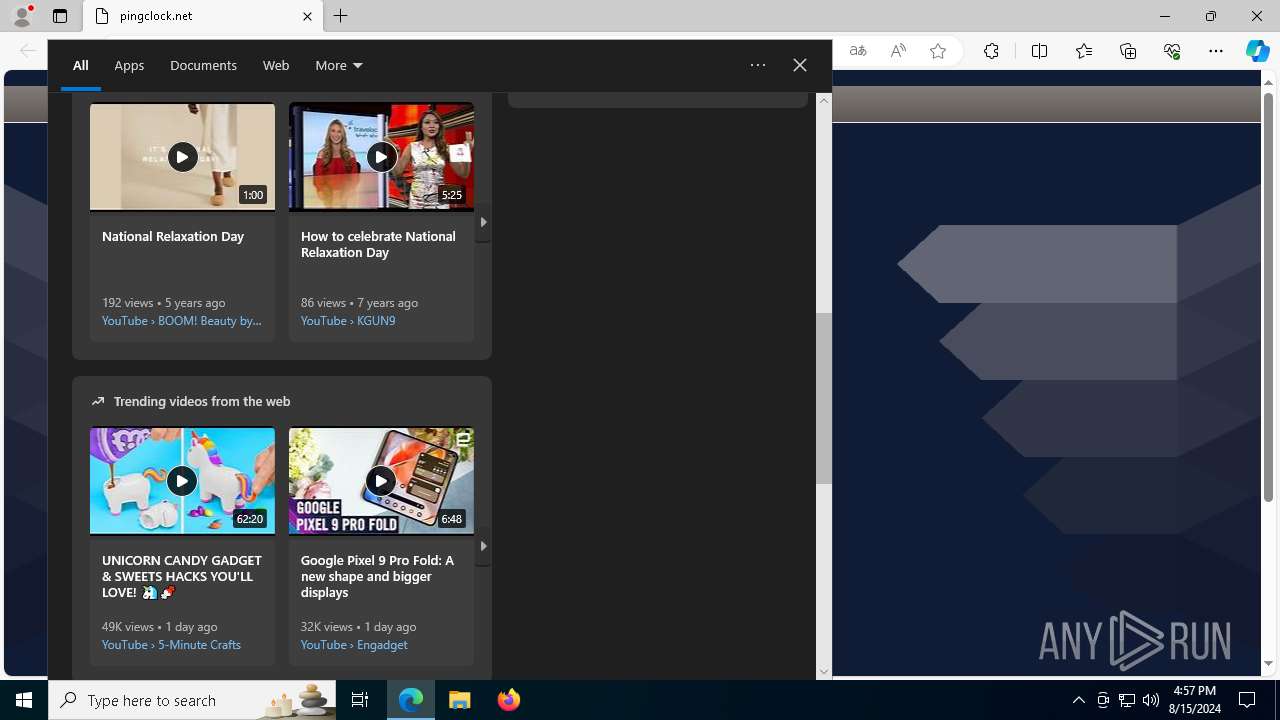This screenshot has height=720, width=1280.
Task: Open search panel options ellipsis
Action: [x=758, y=65]
